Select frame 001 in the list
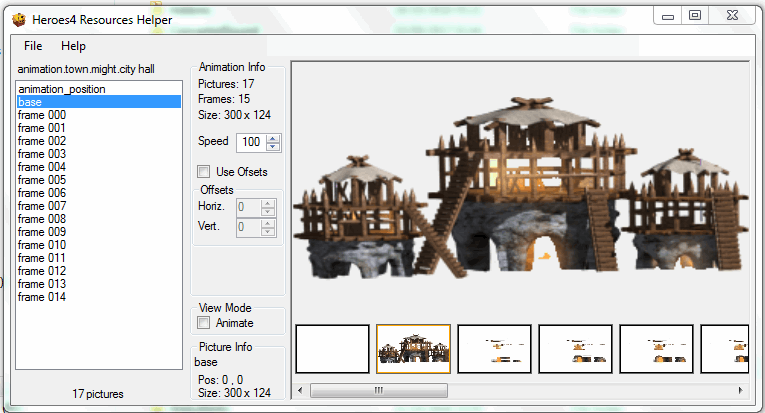 [x=99, y=128]
